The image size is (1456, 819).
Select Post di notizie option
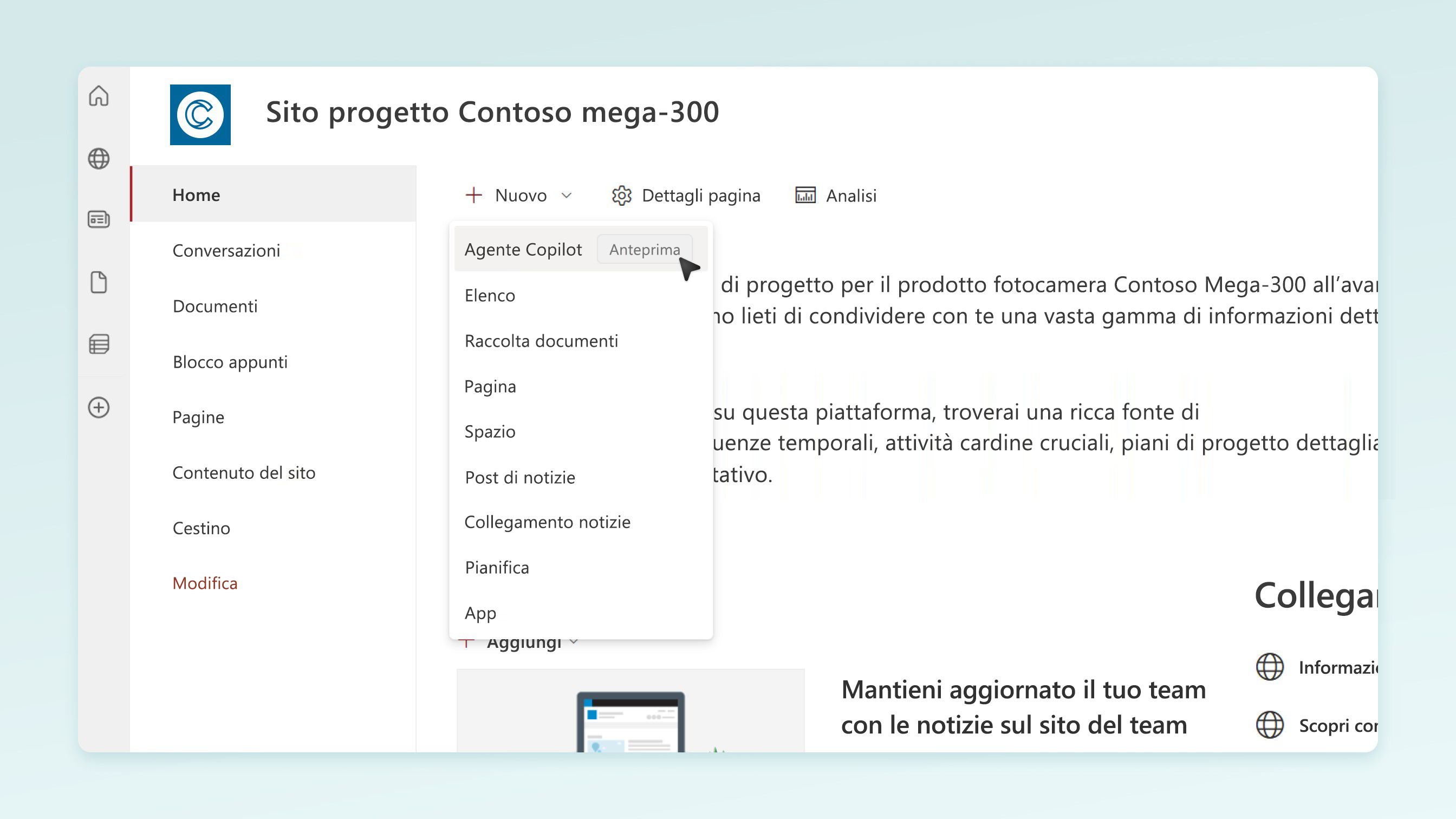tap(519, 476)
